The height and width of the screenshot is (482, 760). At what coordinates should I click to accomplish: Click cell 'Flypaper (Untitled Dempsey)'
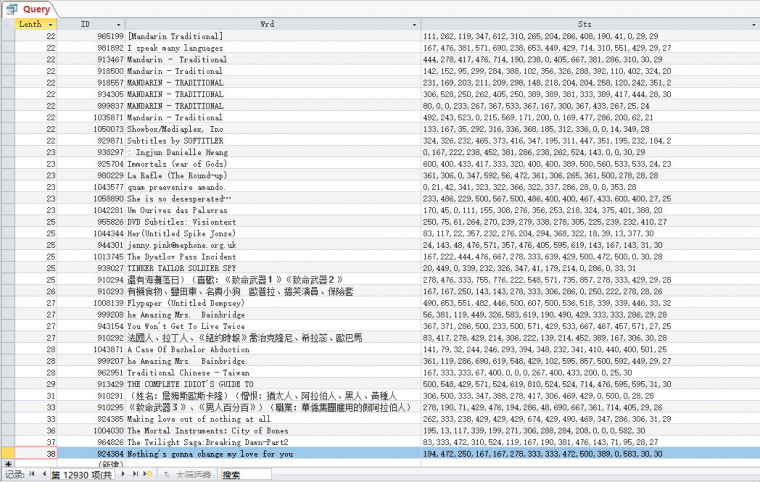[x=273, y=303]
